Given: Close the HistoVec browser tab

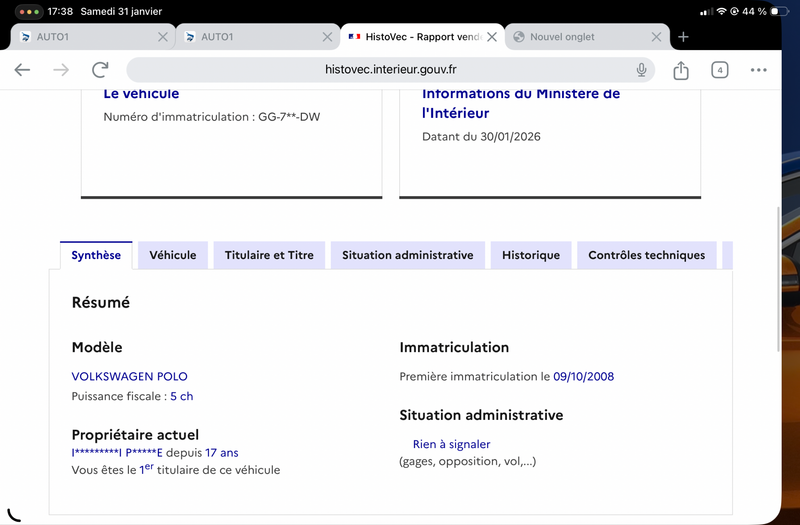Looking at the screenshot, I should coord(491,37).
